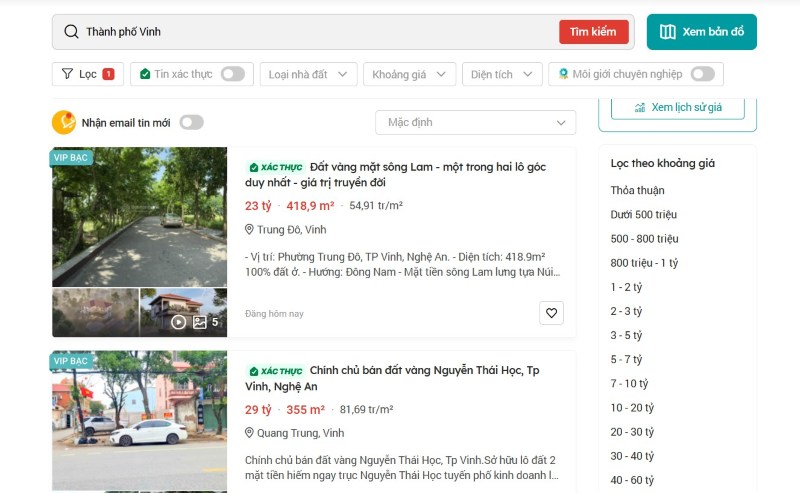
Task: Filter by 7 - 10 tỷ price
Action: pyautogui.click(x=629, y=383)
